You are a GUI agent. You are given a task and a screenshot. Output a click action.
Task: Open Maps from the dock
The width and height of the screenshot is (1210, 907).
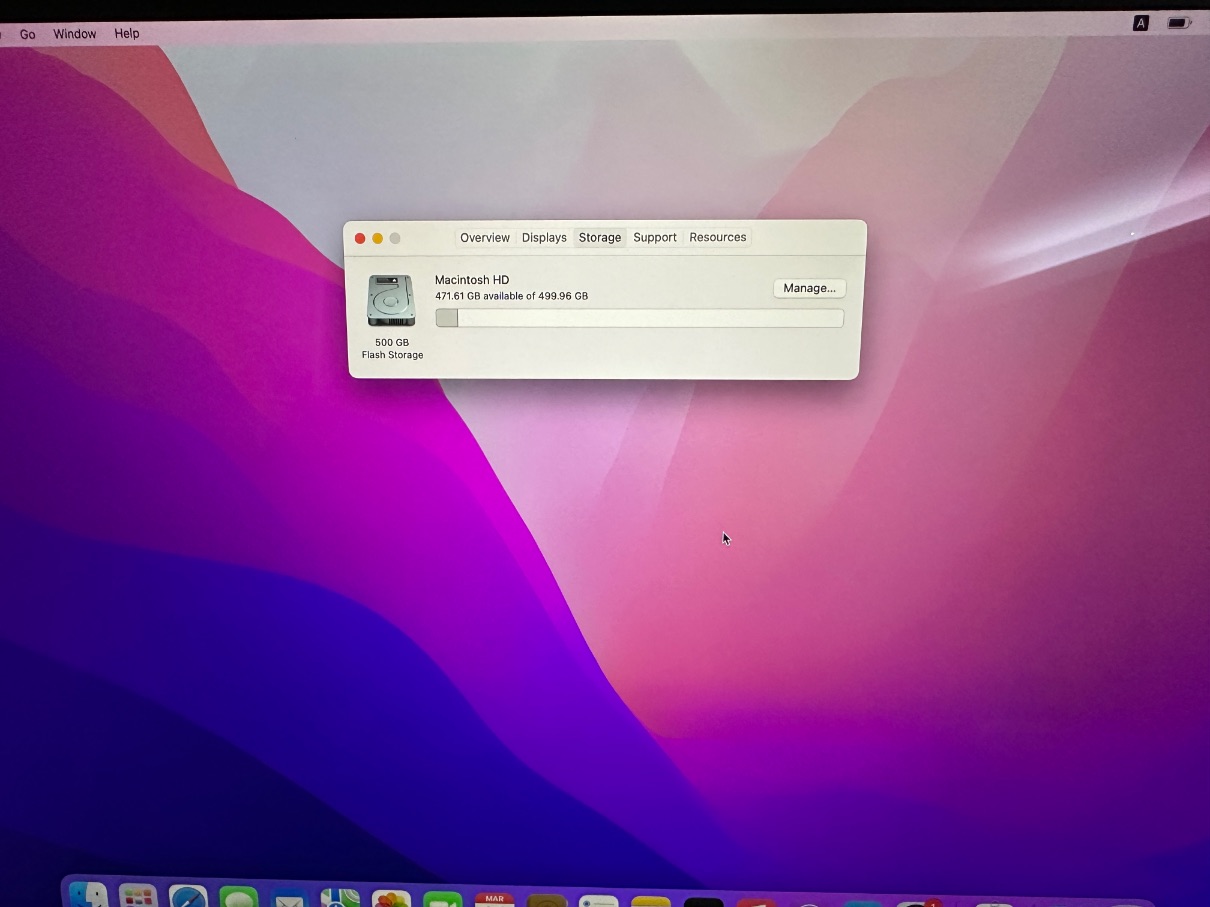click(341, 899)
